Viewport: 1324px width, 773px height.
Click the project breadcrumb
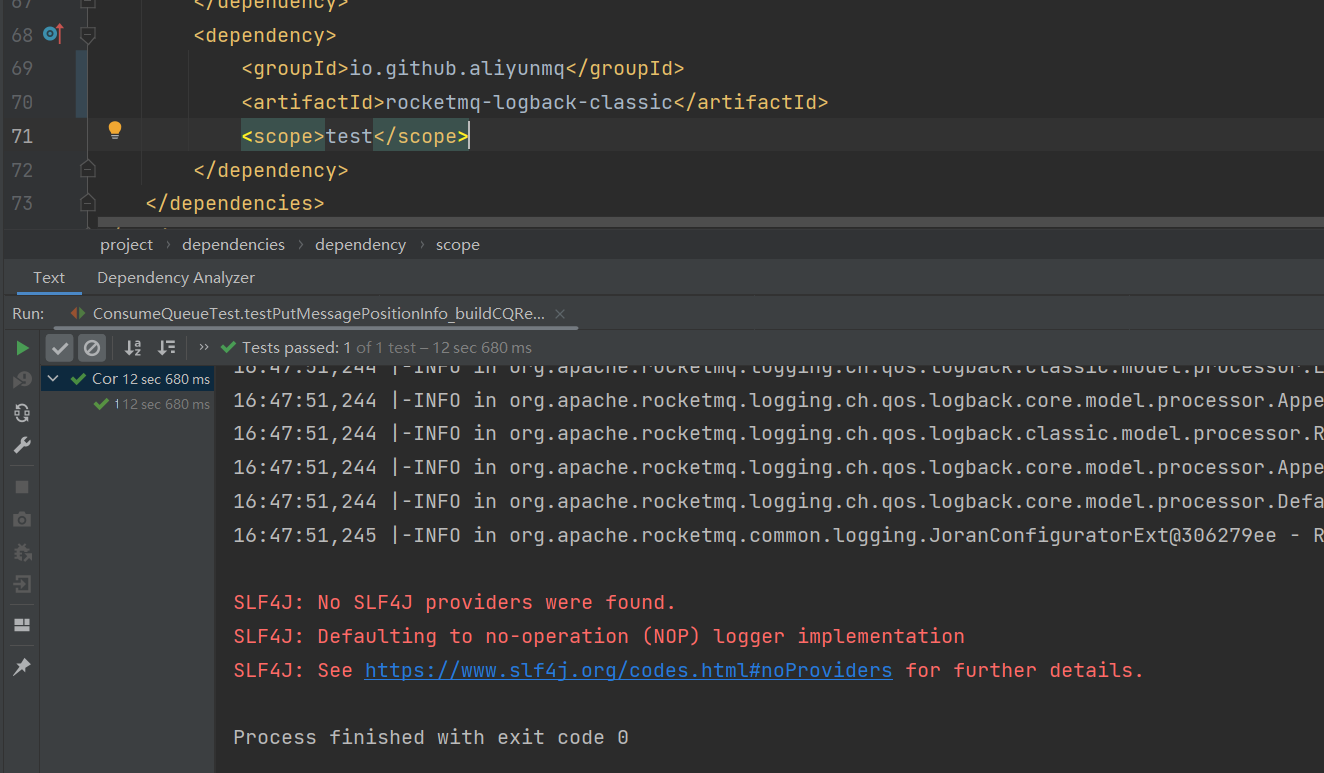(x=127, y=244)
